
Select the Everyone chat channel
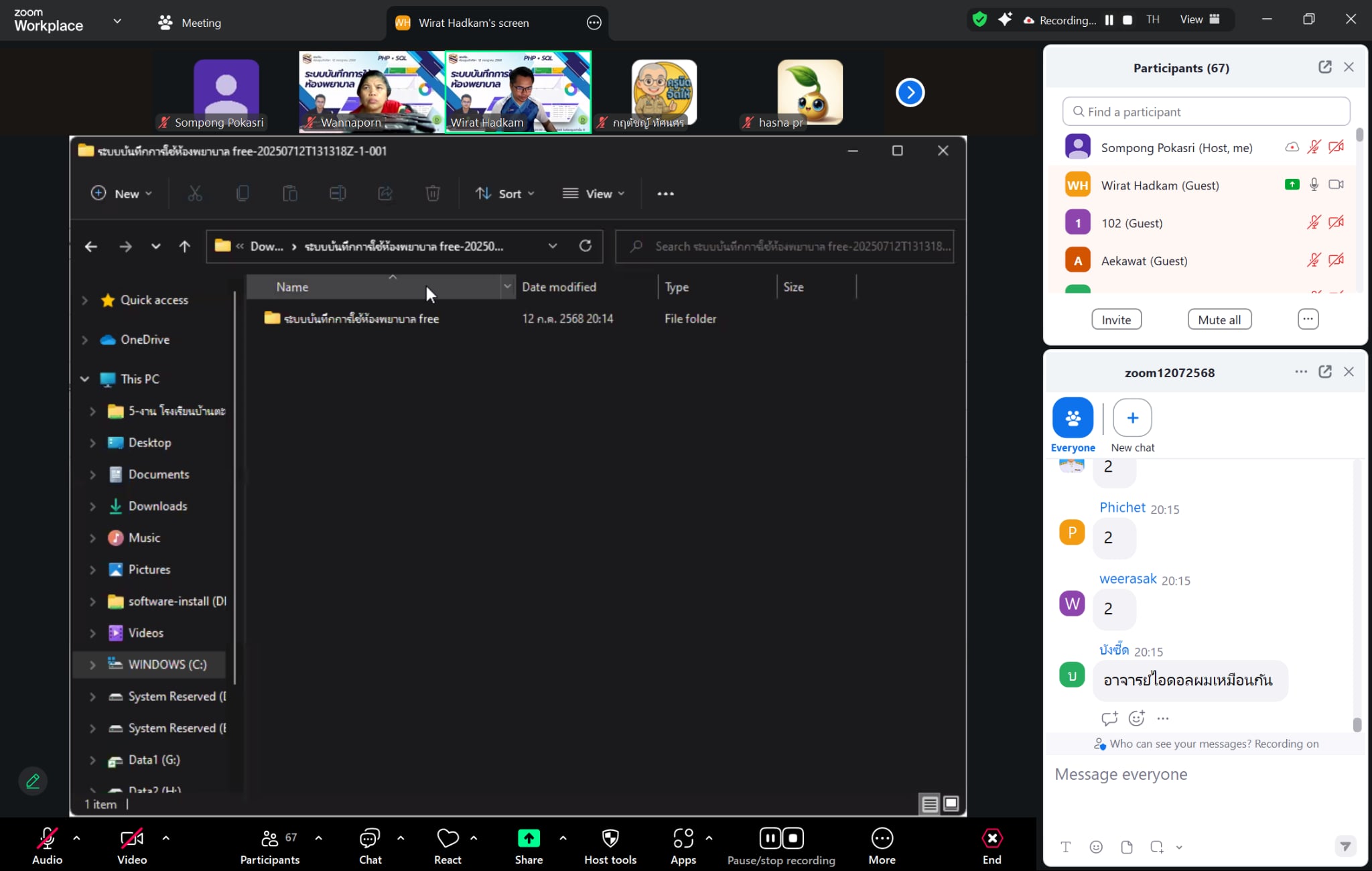pos(1073,418)
